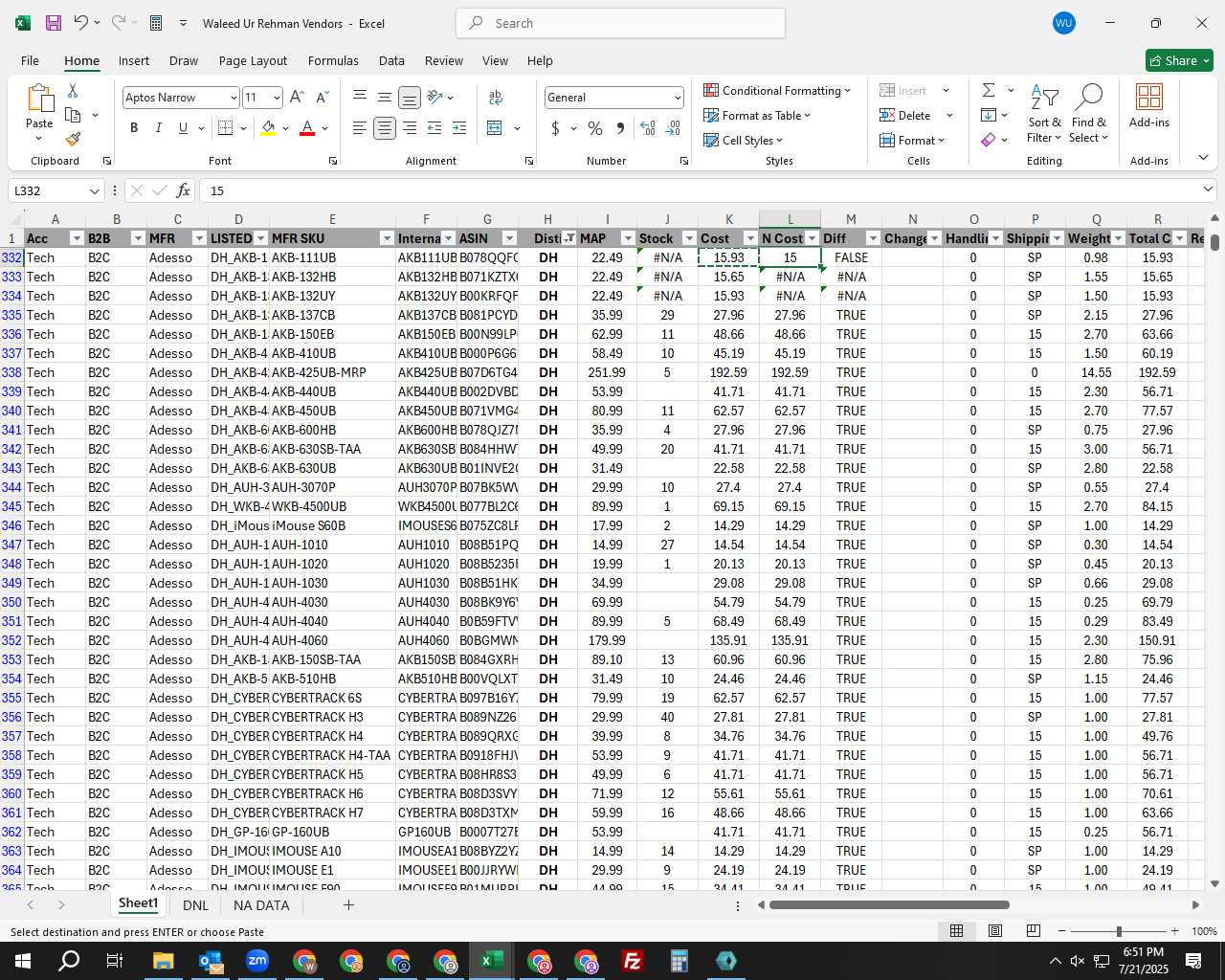Apply Accounting dollar number format
The height and width of the screenshot is (980, 1225).
coord(555,127)
